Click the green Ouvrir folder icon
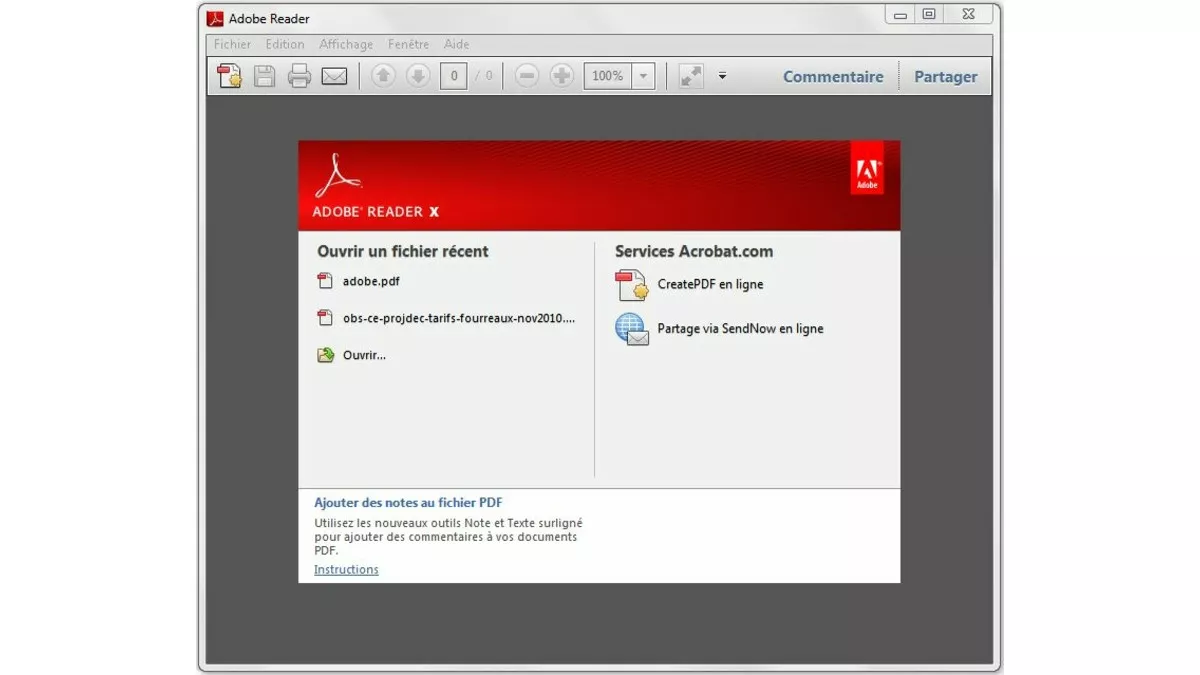The height and width of the screenshot is (675, 1200). point(325,354)
